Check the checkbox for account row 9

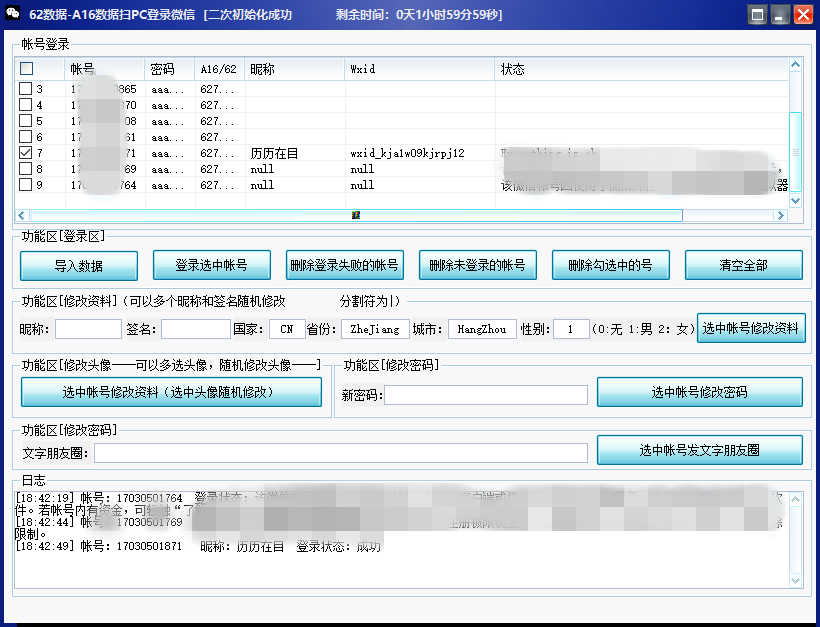click(x=25, y=184)
